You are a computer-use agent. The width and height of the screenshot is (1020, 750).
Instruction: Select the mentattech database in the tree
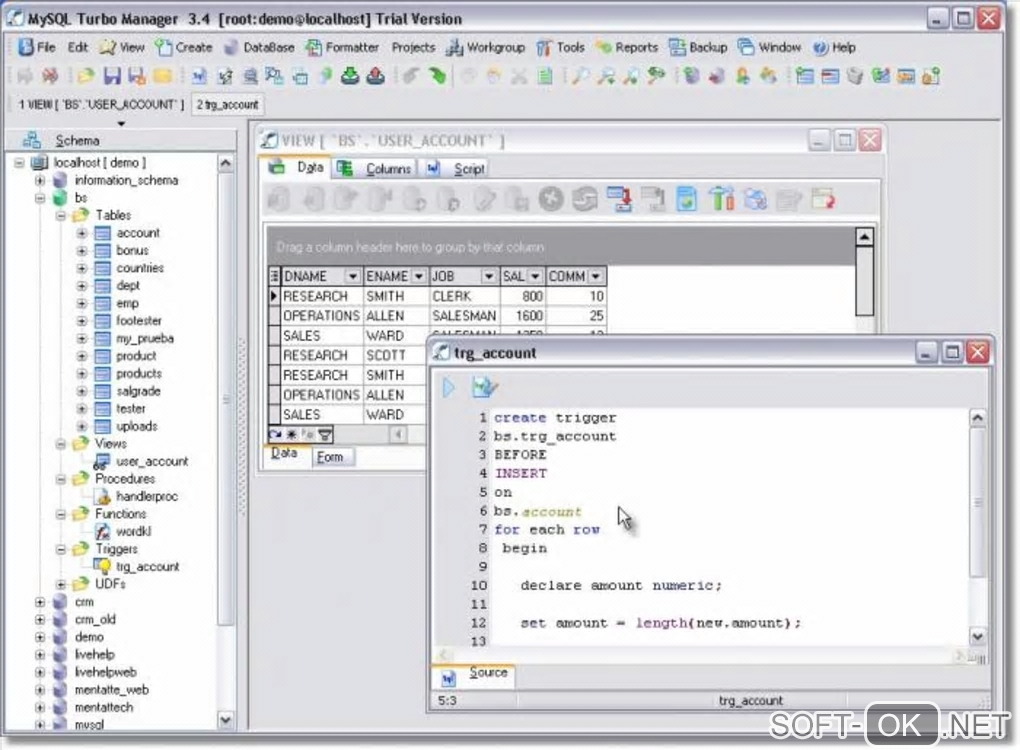tap(103, 707)
